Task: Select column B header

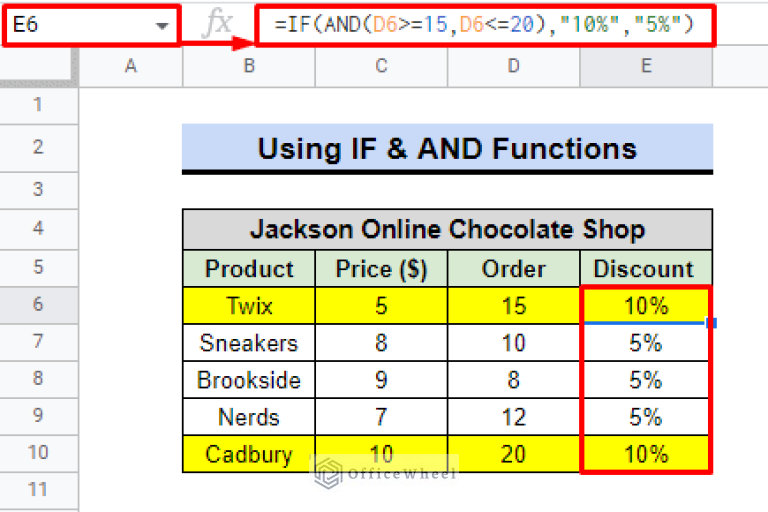Action: (248, 66)
